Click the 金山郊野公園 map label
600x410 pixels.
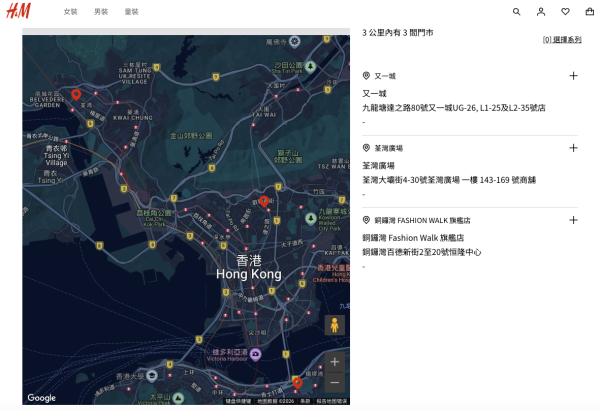pos(191,136)
